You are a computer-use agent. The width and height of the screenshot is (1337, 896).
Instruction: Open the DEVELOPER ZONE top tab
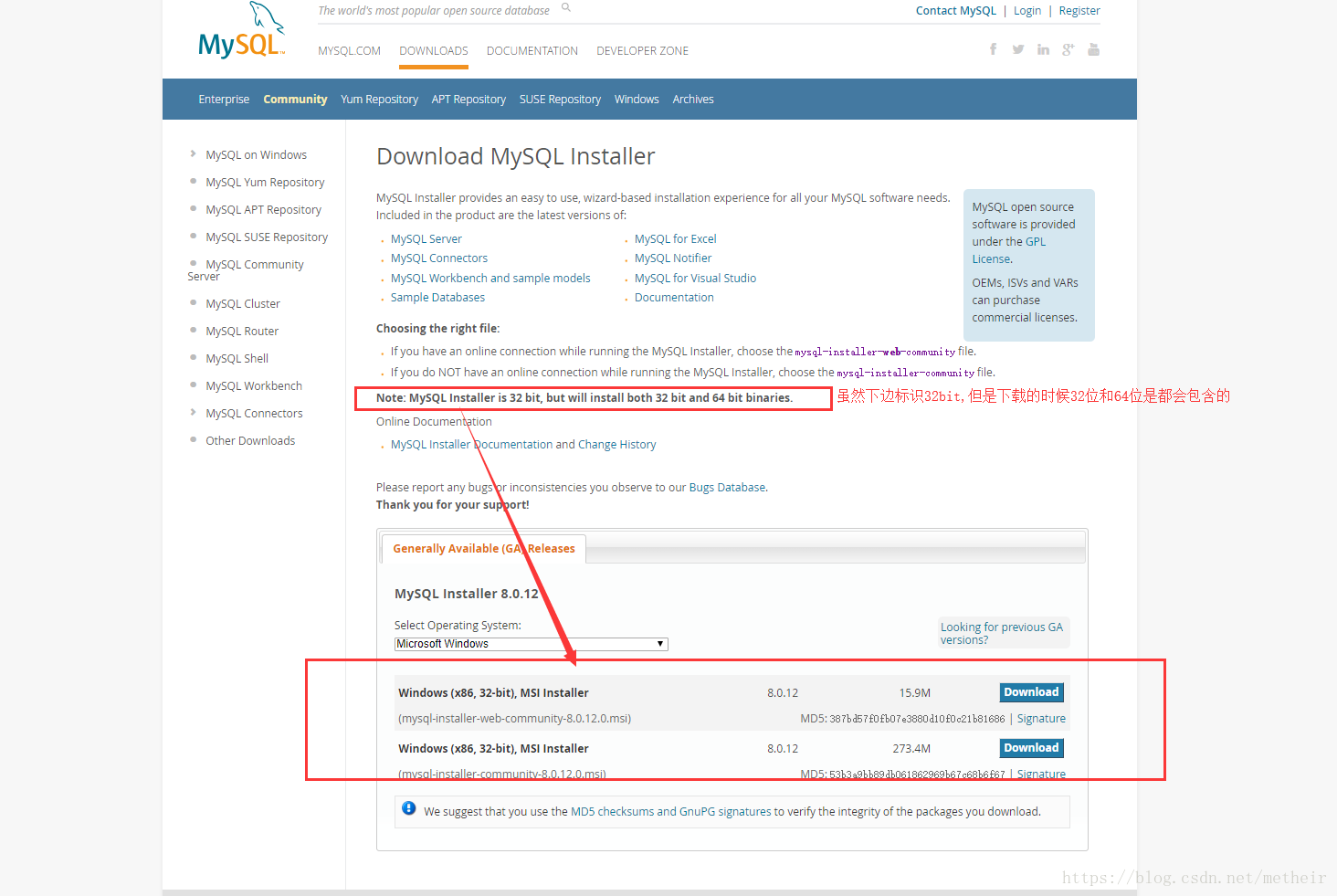click(x=643, y=51)
